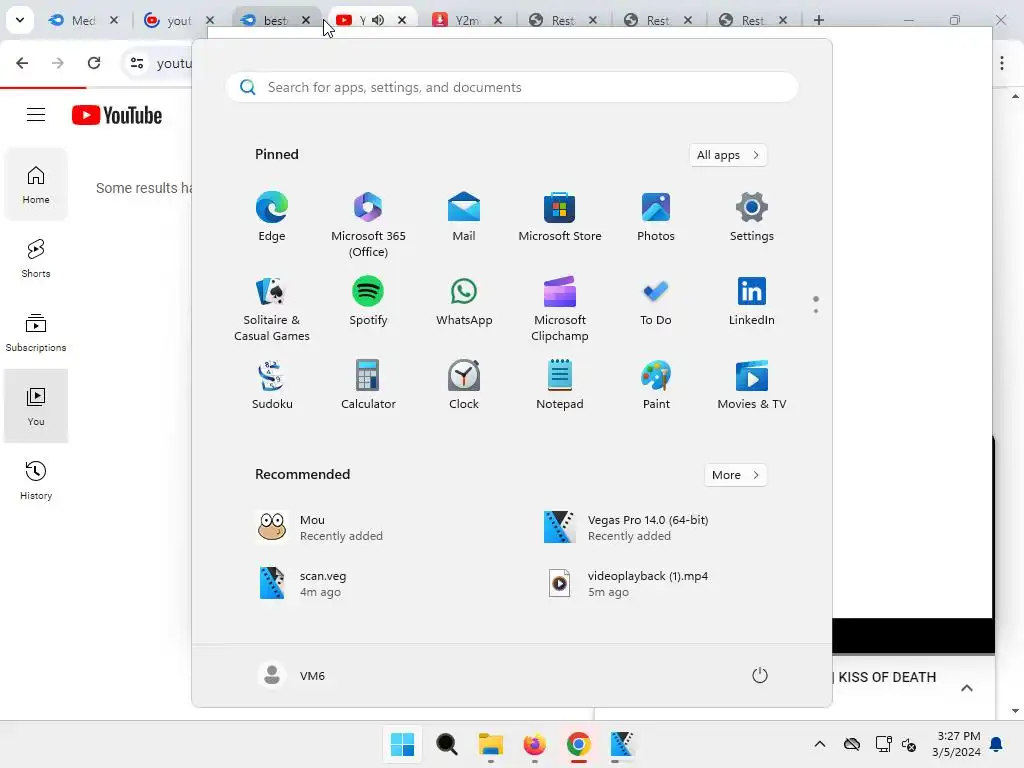This screenshot has width=1024, height=768.
Task: Open the Edge pinned app
Action: point(272,217)
